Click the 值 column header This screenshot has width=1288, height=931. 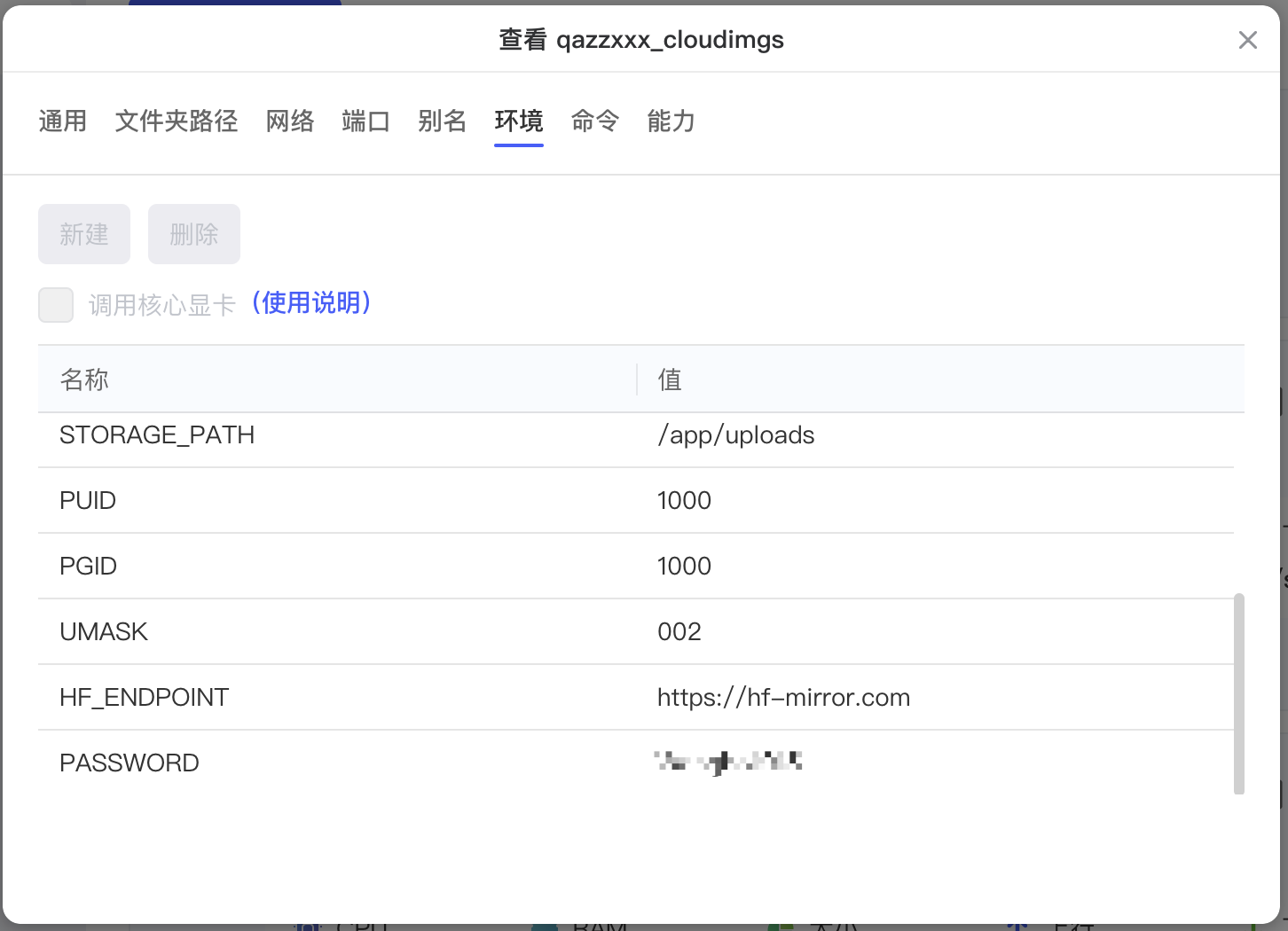click(670, 379)
